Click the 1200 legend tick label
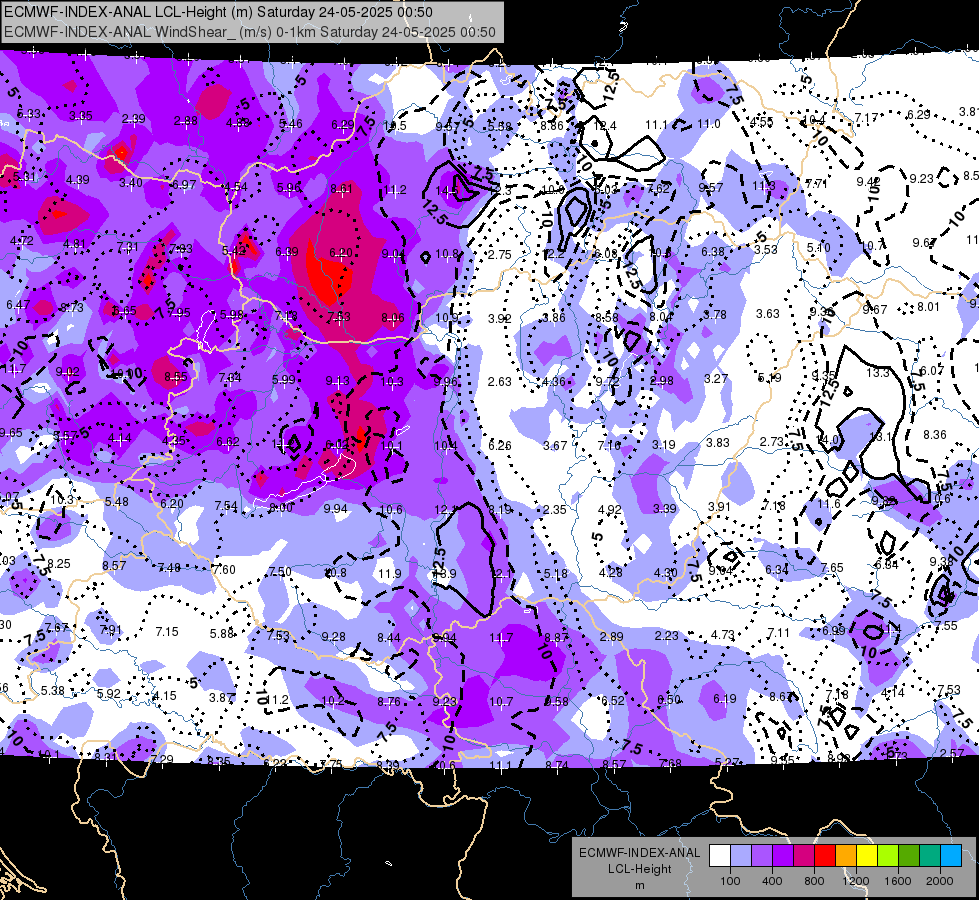Image resolution: width=979 pixels, height=900 pixels. [x=856, y=881]
